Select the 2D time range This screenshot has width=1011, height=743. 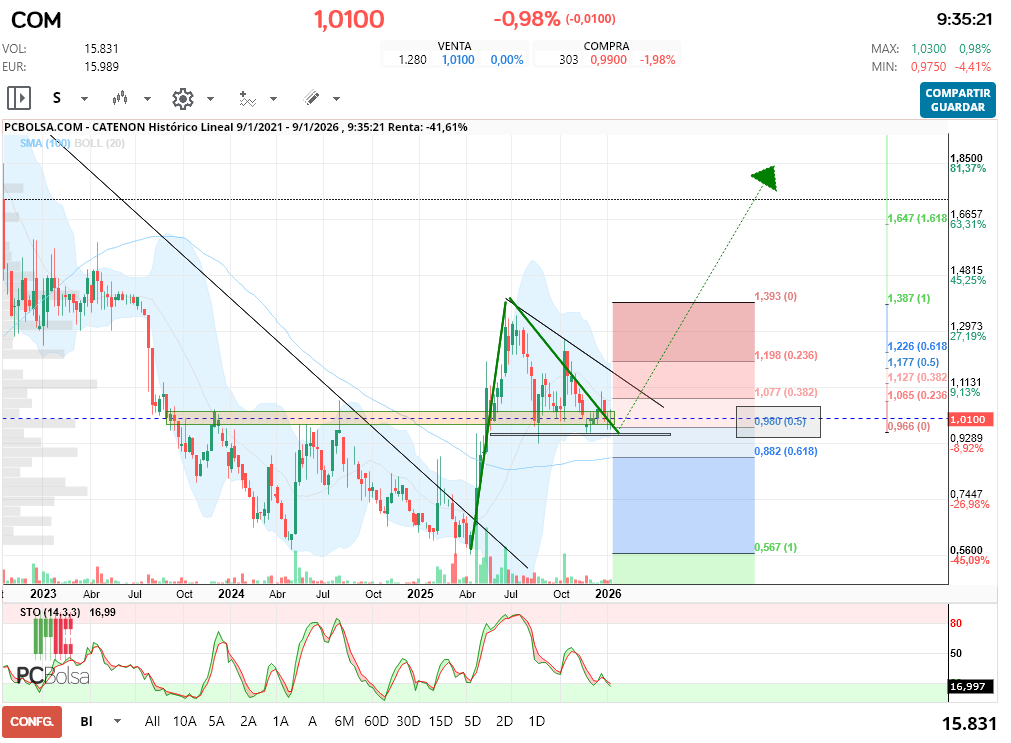(504, 721)
